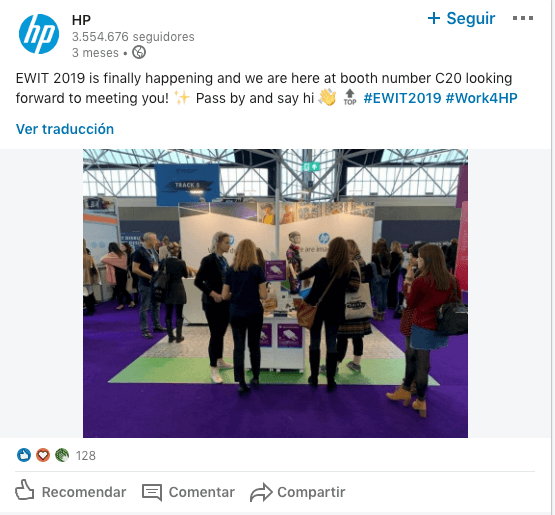
Task: Open the HP booth event photo
Action: [275, 293]
